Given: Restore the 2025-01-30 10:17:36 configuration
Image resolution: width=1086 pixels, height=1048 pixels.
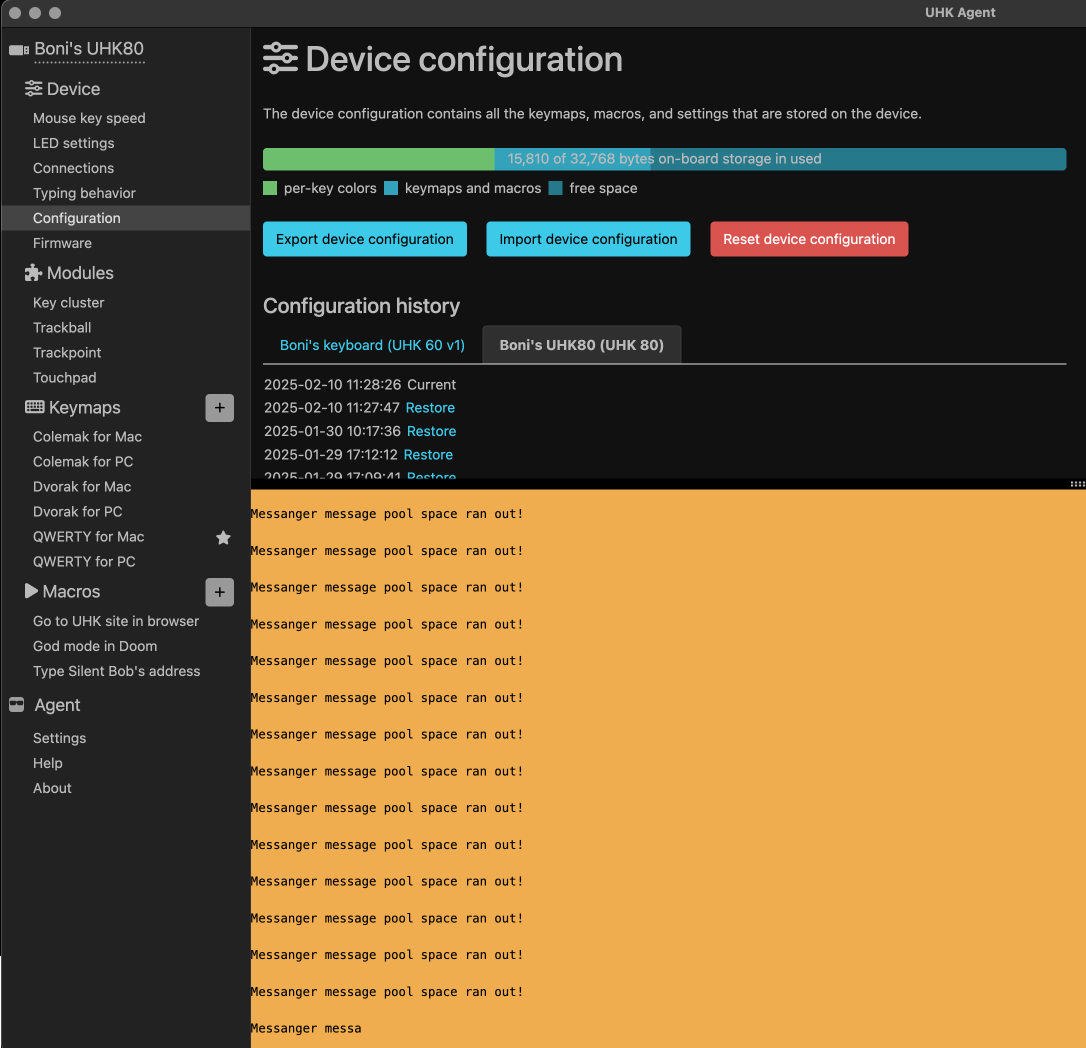Looking at the screenshot, I should coord(431,431).
